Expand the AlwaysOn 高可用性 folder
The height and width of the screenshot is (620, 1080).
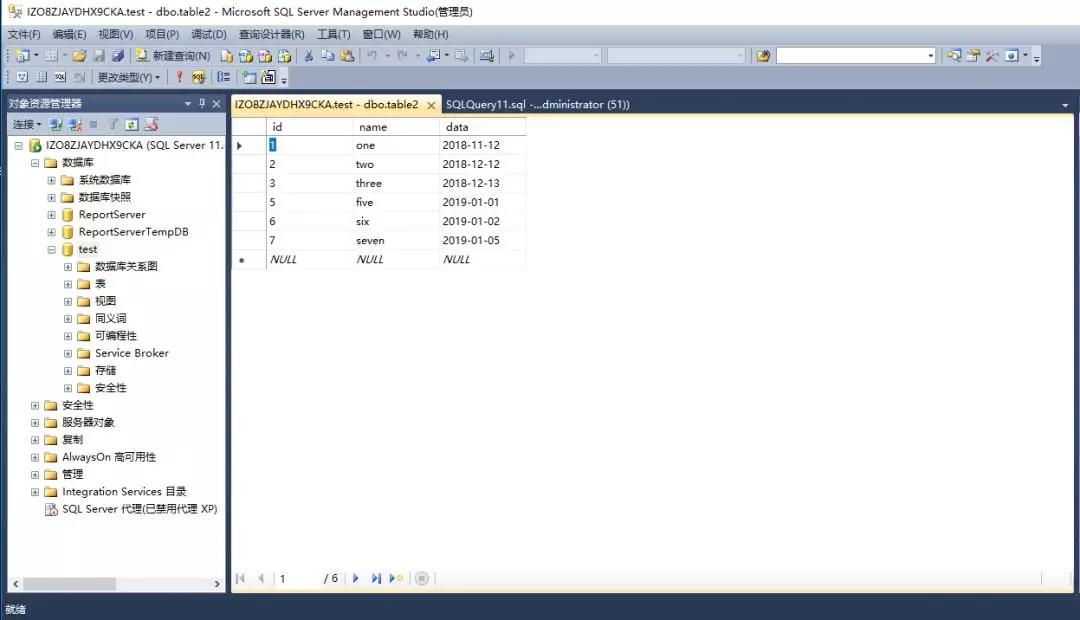pyautogui.click(x=35, y=457)
